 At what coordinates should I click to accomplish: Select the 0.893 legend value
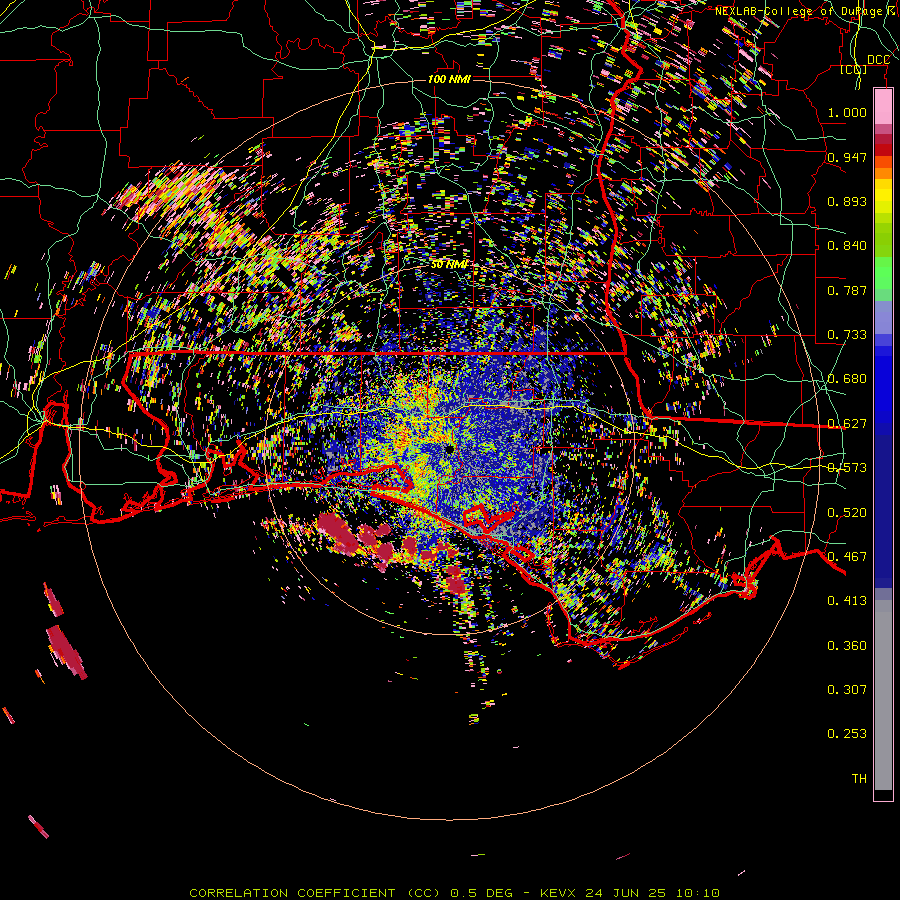pos(847,201)
